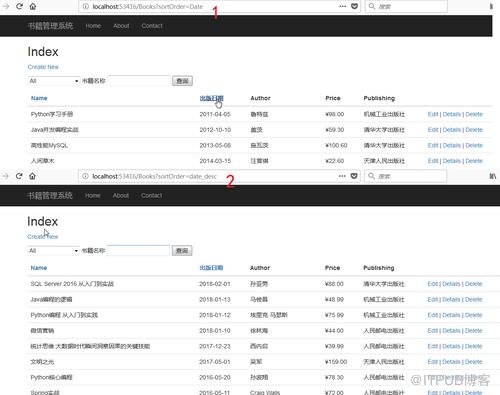Select the Python学习手册 book name cell

click(52, 114)
